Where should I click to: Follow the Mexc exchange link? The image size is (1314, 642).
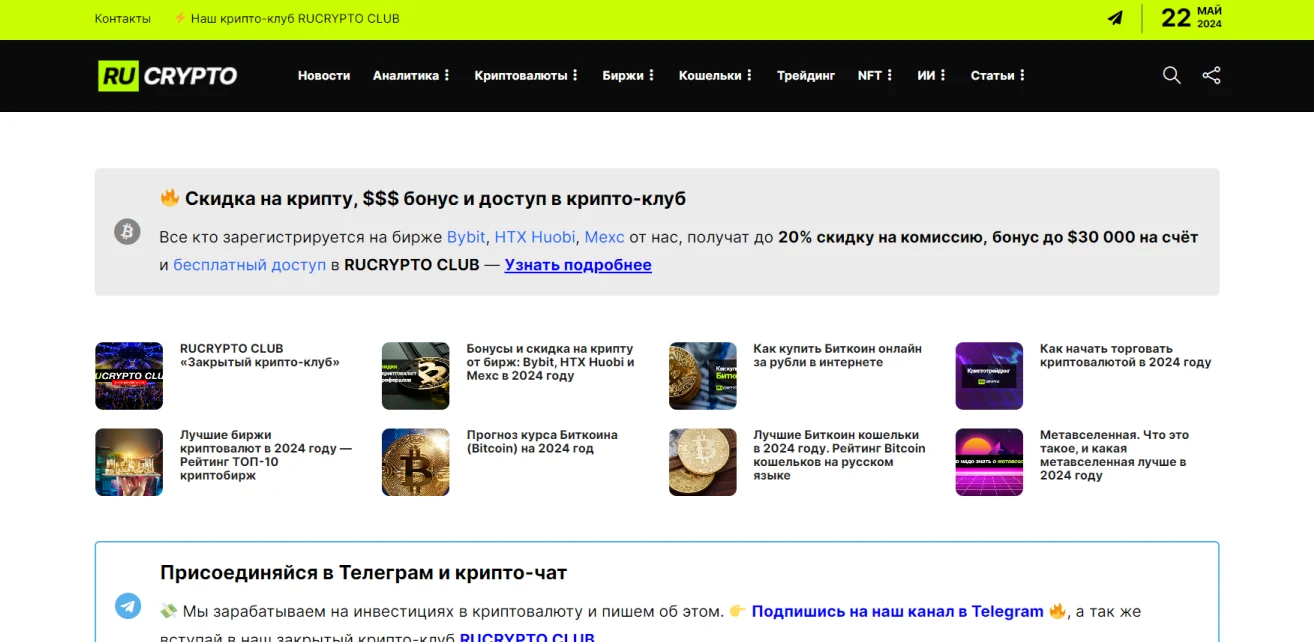coord(604,237)
